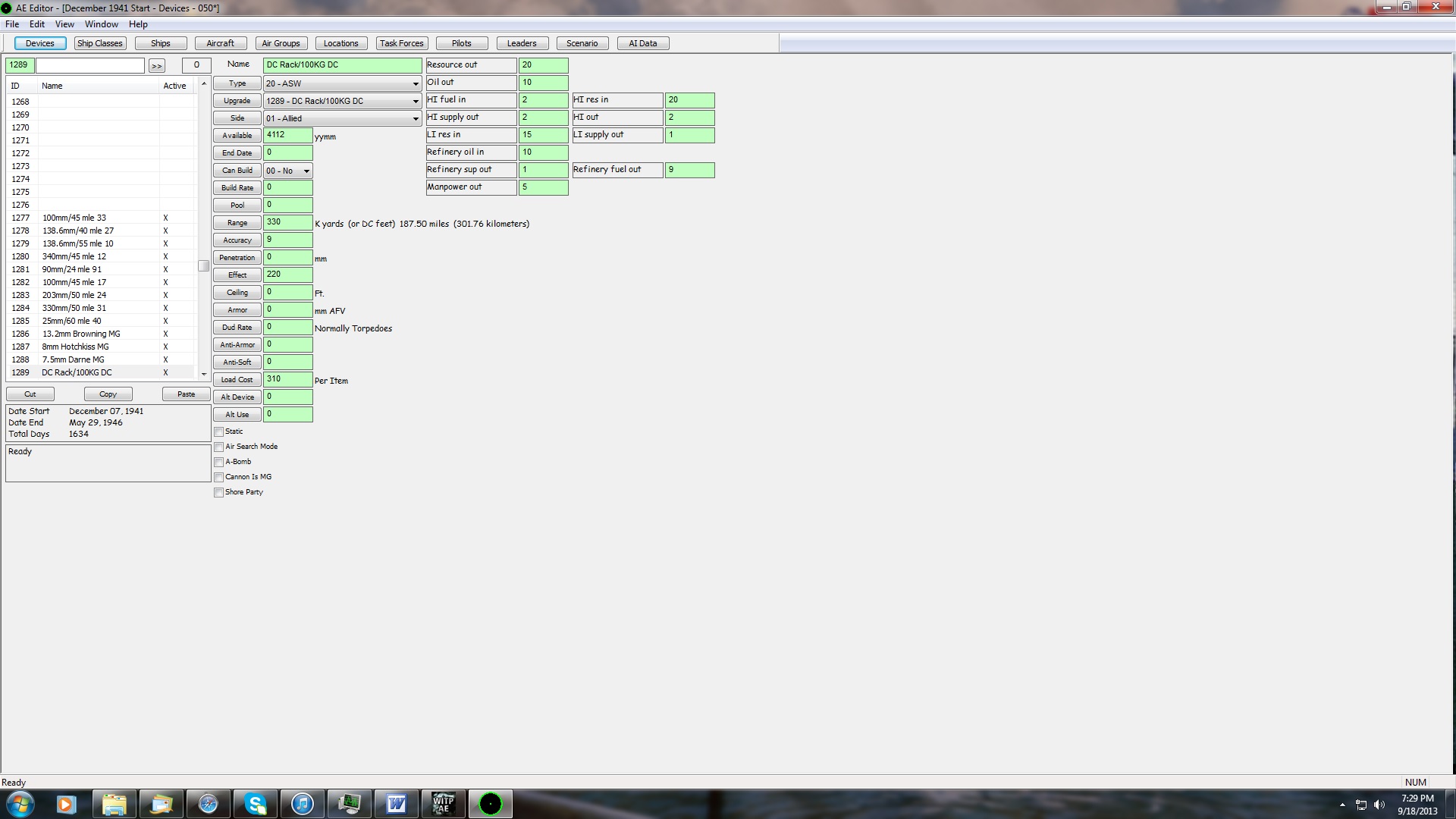Open the WITP AE taskbar icon
1456x819 pixels.
[x=443, y=804]
